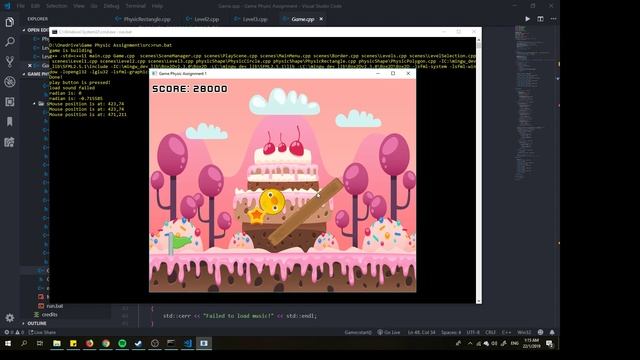Open Source Control view in activity bar

[x=9, y=62]
